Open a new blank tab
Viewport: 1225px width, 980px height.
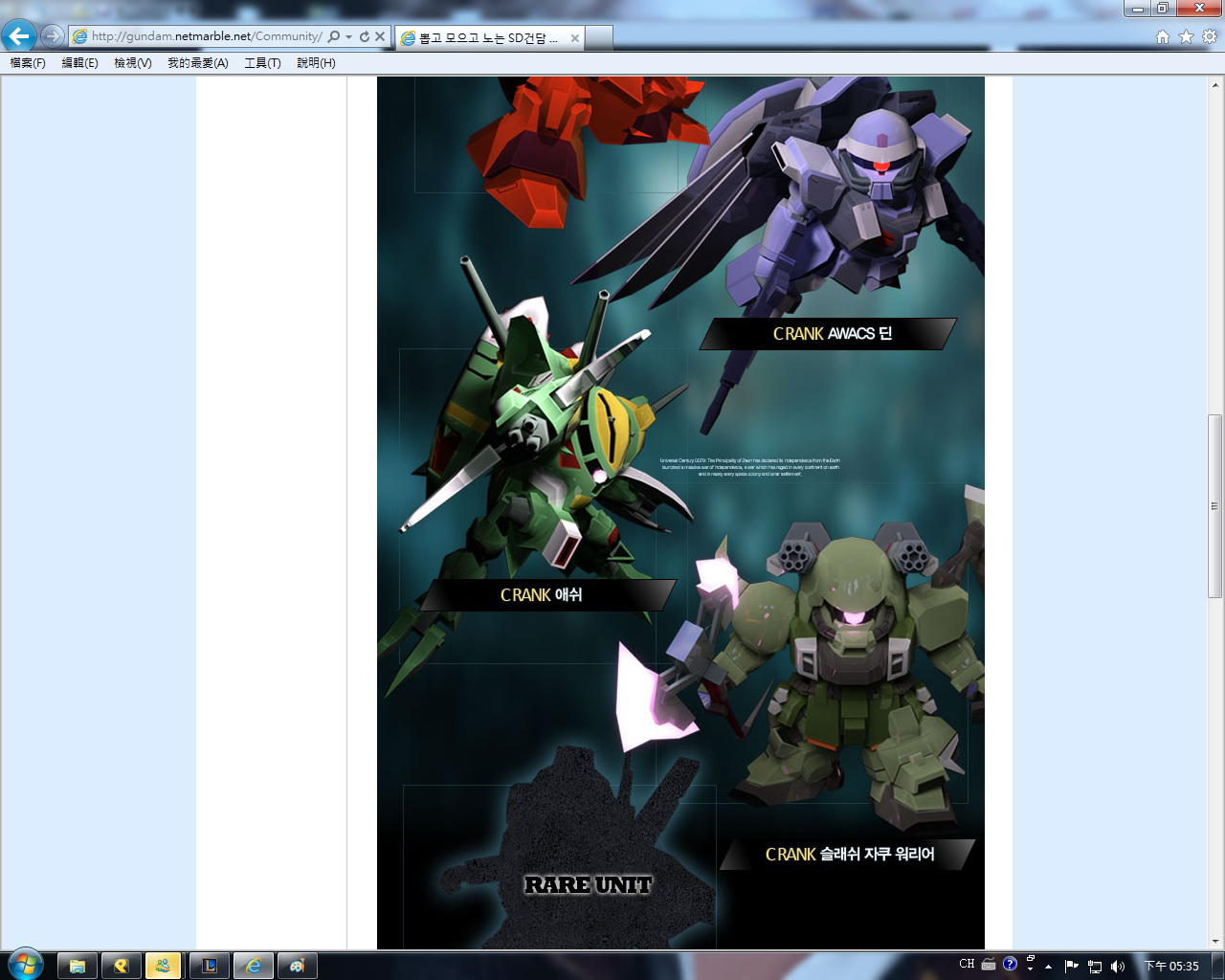[598, 38]
